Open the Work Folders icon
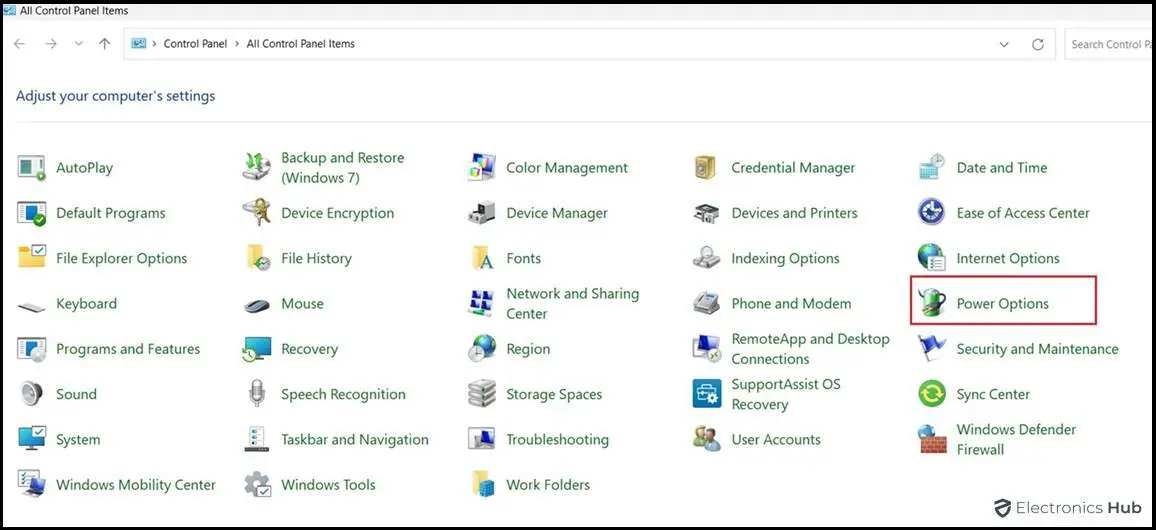This screenshot has height=530, width=1156. [x=482, y=484]
